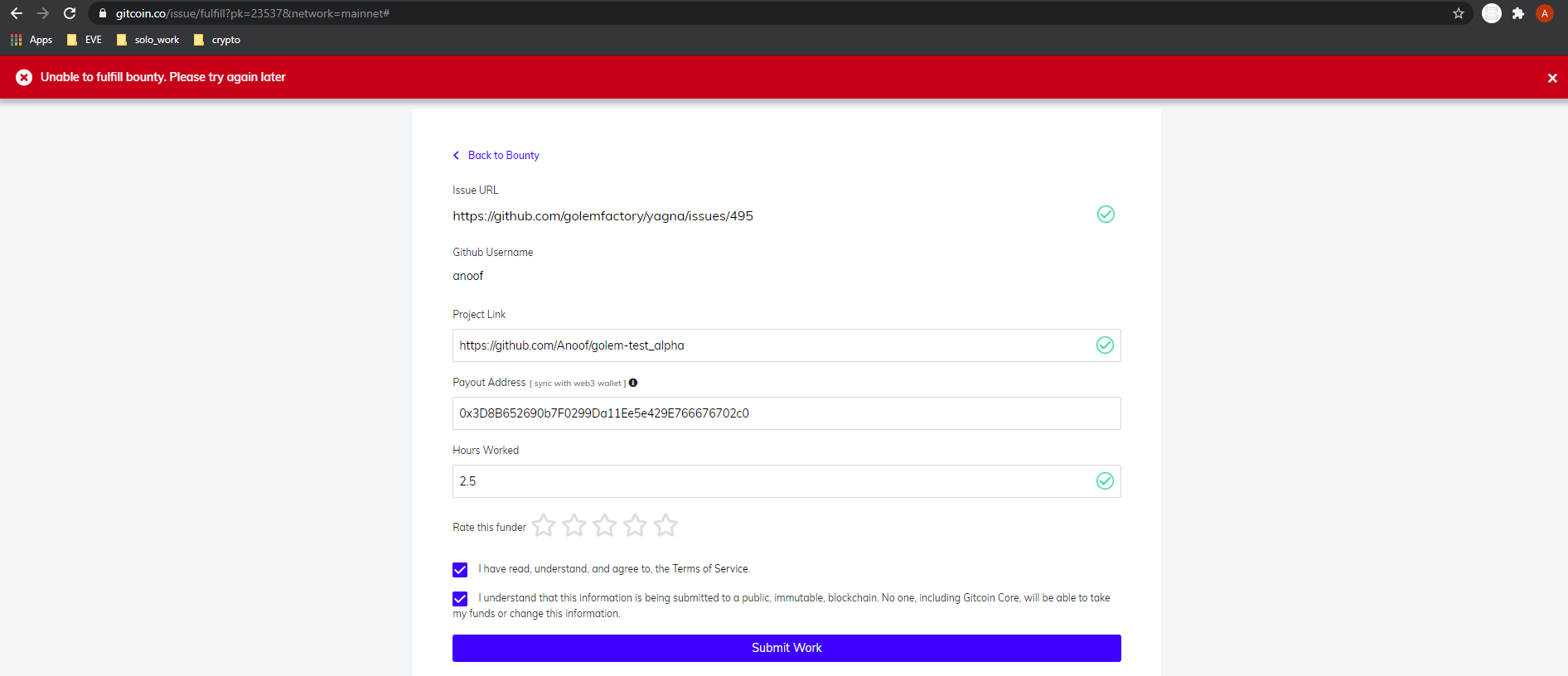Click the Project Link validation checkmark

pos(1105,345)
